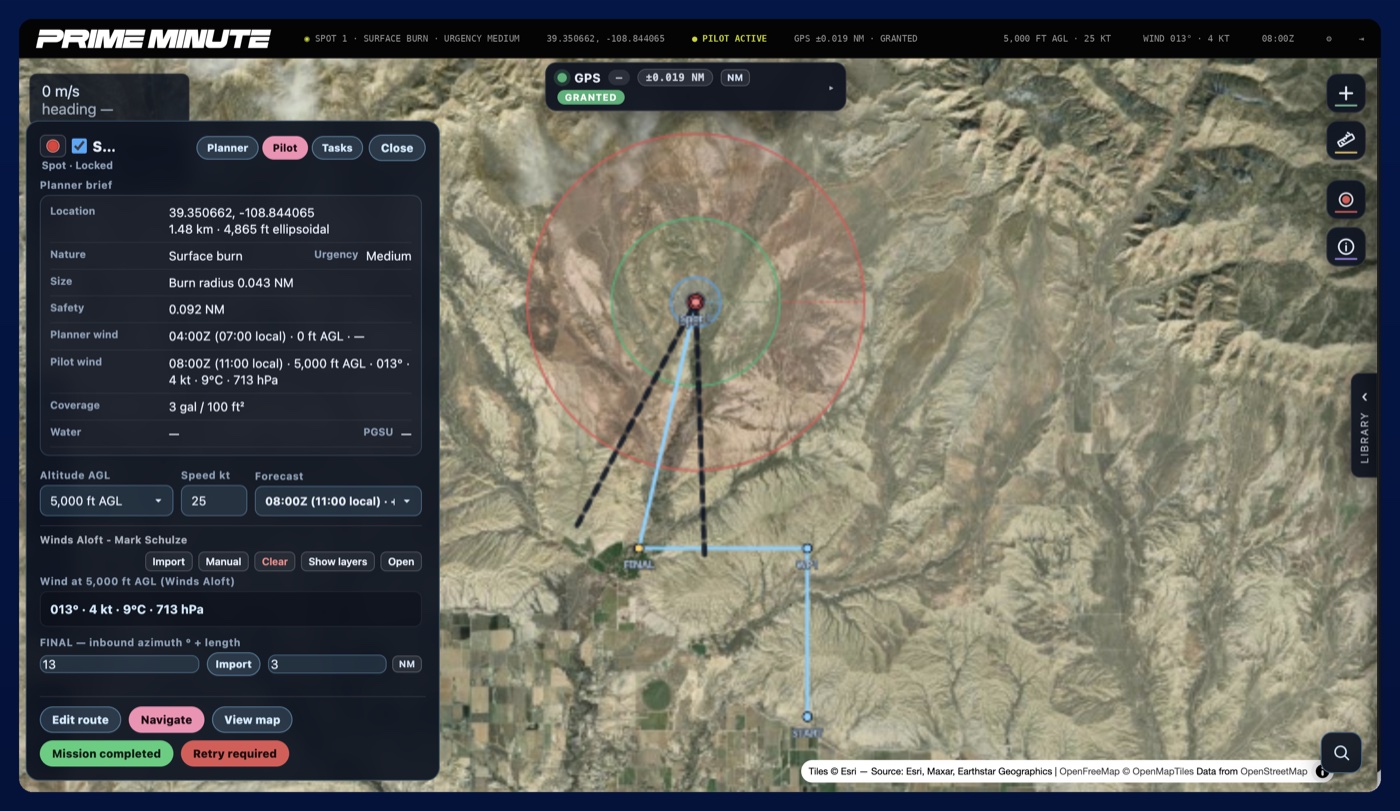Toggle the NM unit beside FINAL length

pos(406,664)
